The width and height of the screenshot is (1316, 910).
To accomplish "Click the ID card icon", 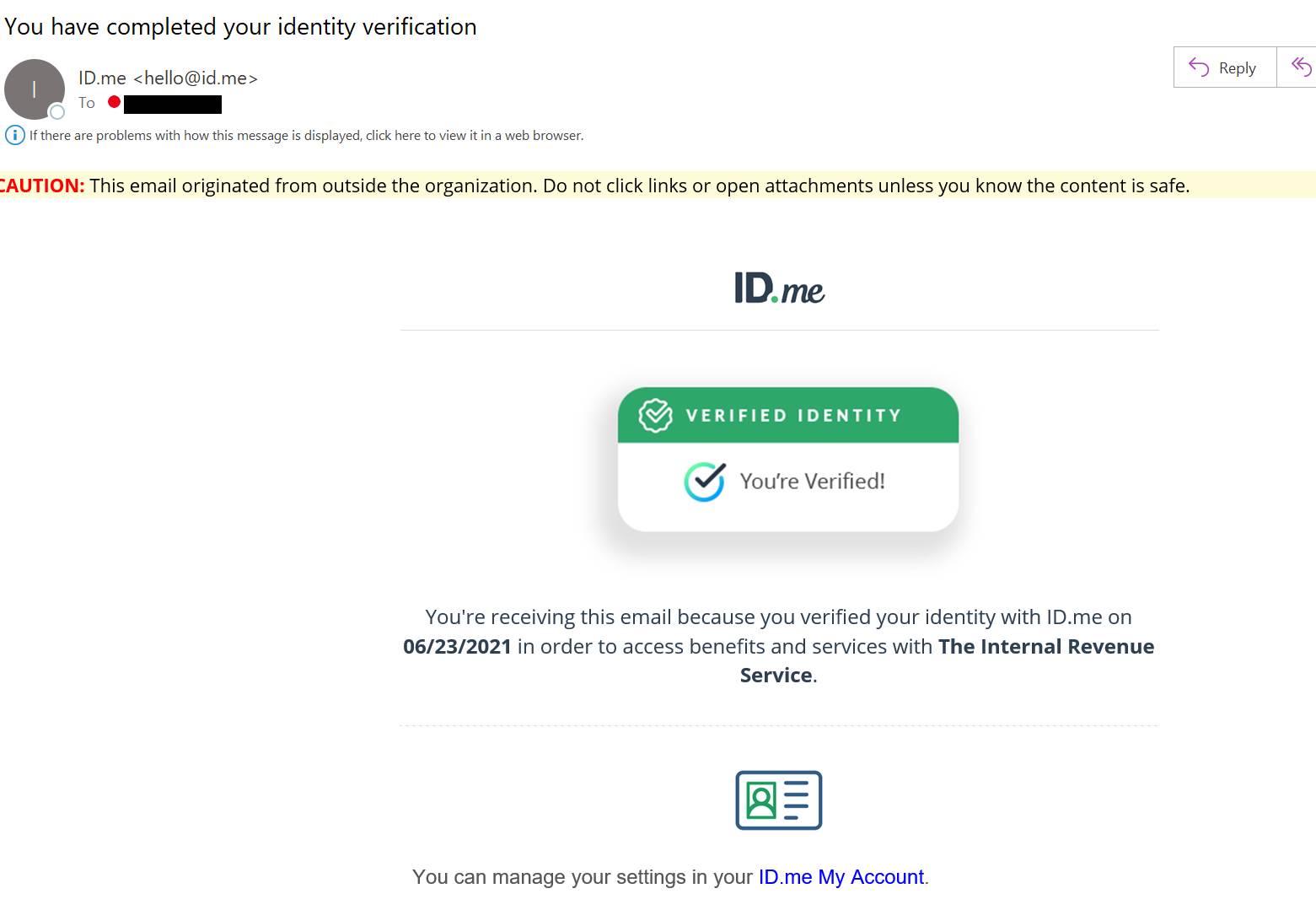I will pyautogui.click(x=778, y=800).
